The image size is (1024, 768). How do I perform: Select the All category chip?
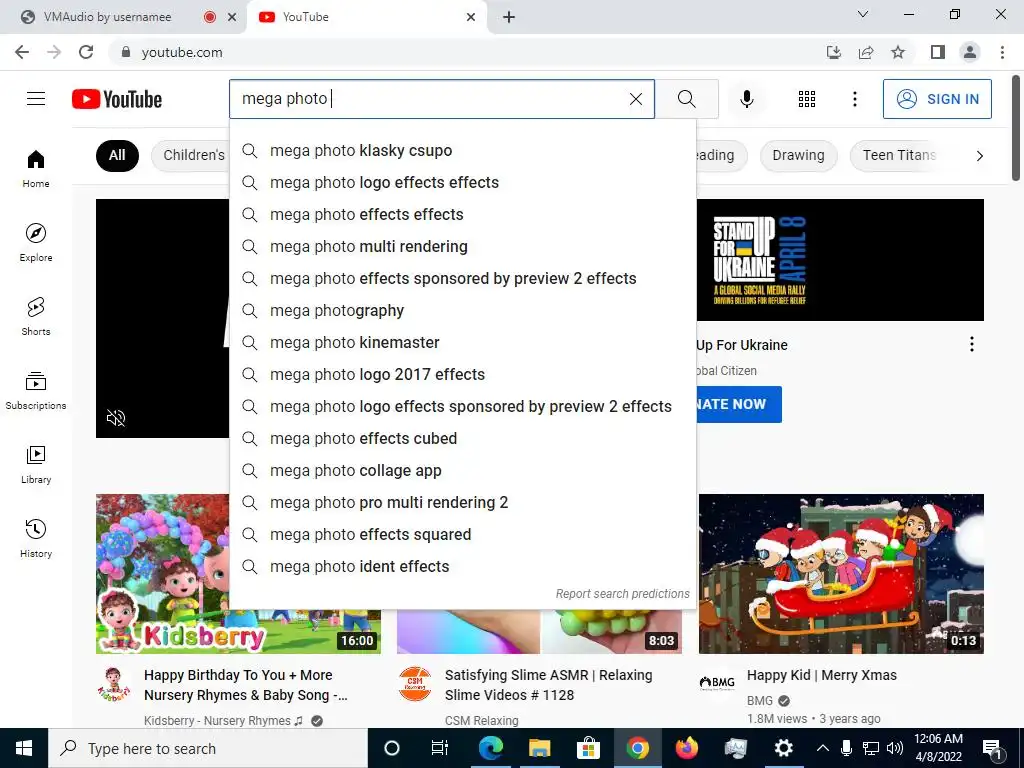(x=117, y=155)
